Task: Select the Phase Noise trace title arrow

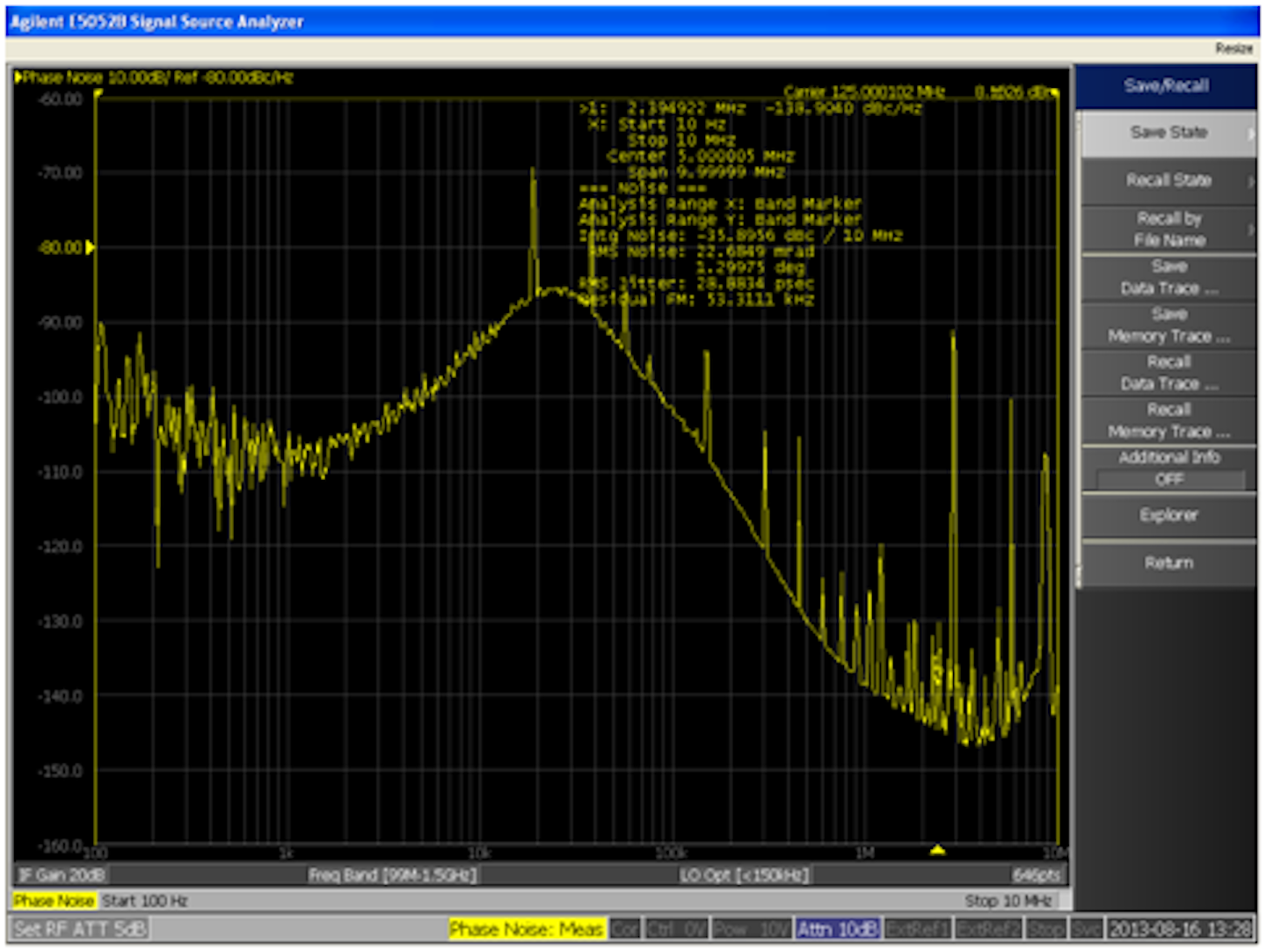Action: coord(18,77)
